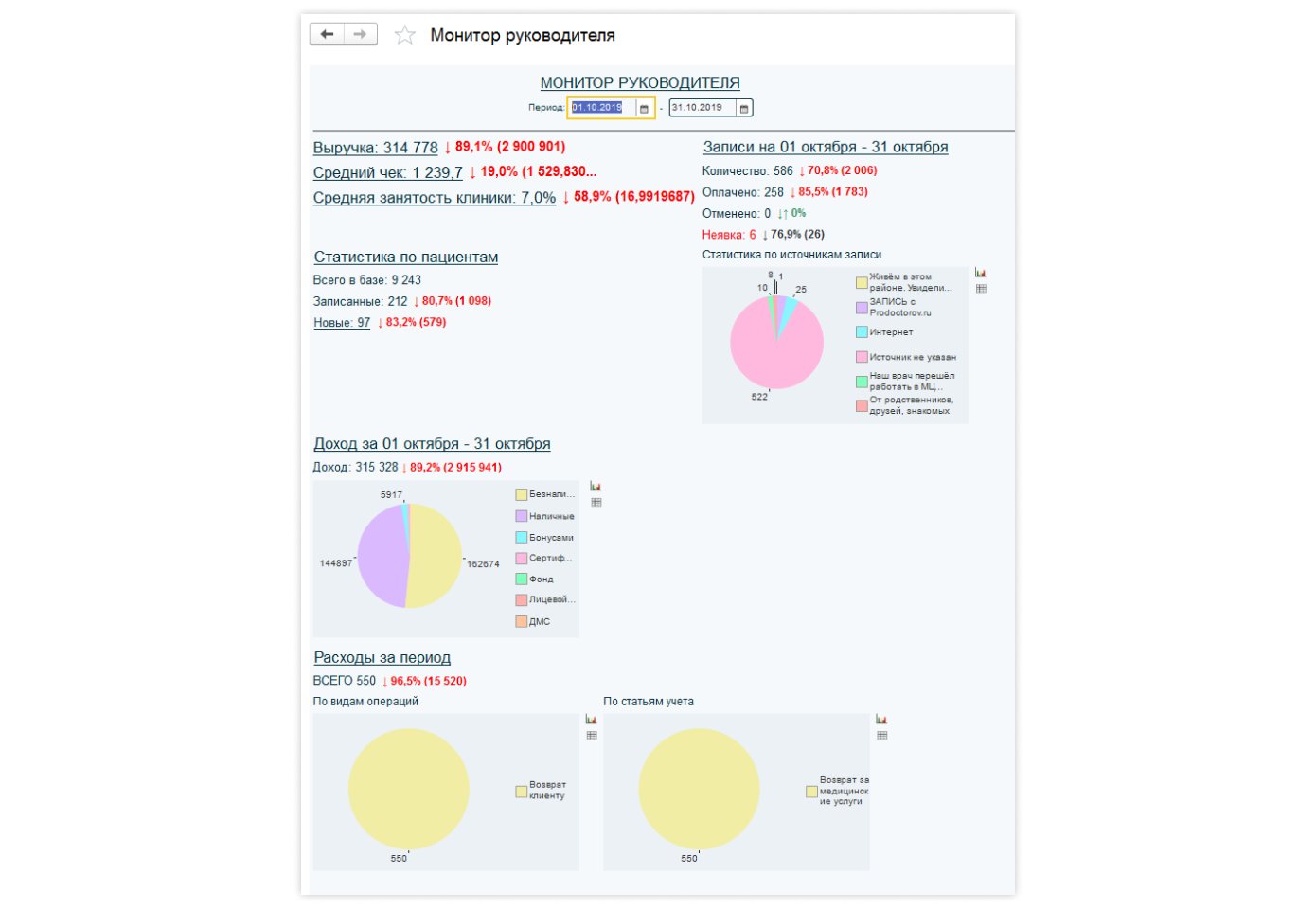Go forward with the right arrow button
The image size is (1316, 909).
(x=360, y=34)
